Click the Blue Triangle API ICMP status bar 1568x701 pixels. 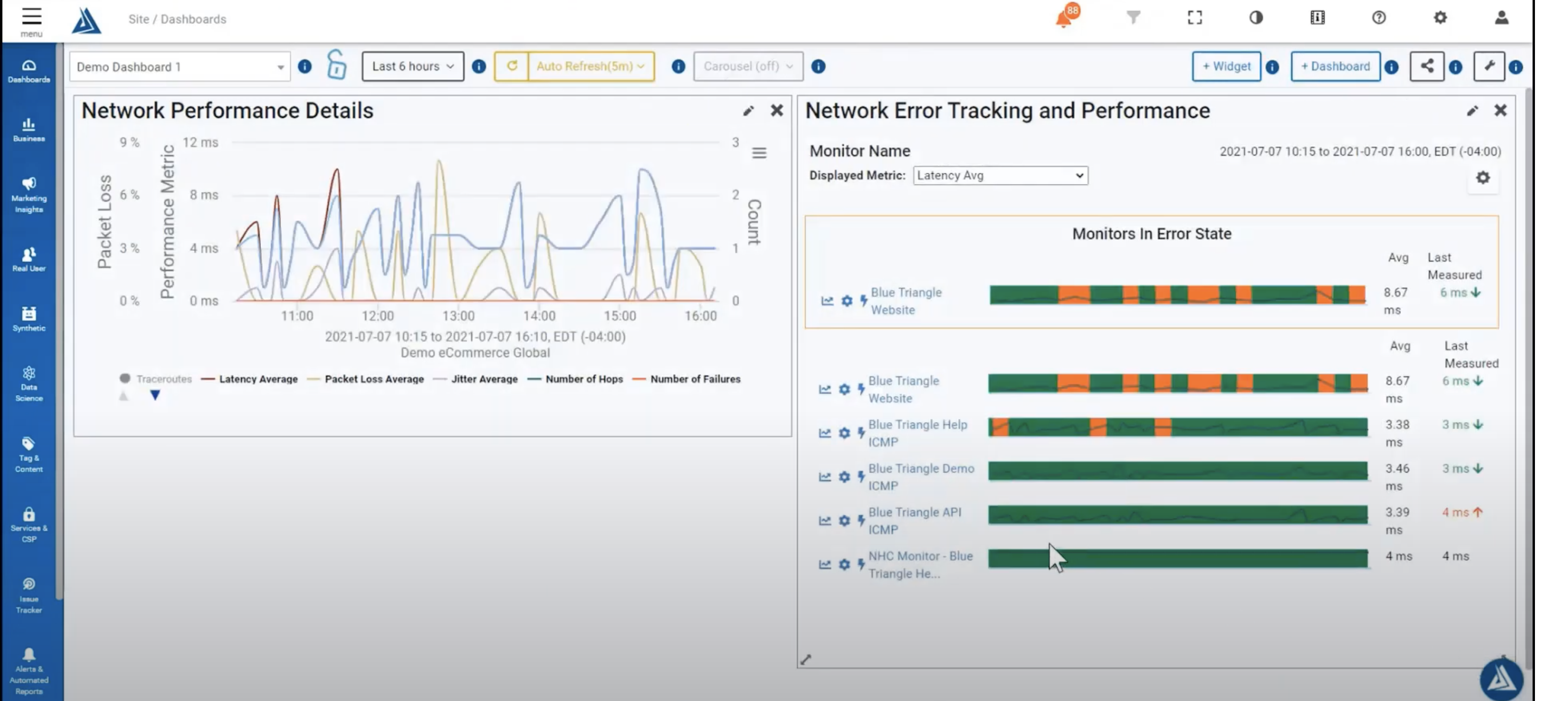pos(1178,515)
